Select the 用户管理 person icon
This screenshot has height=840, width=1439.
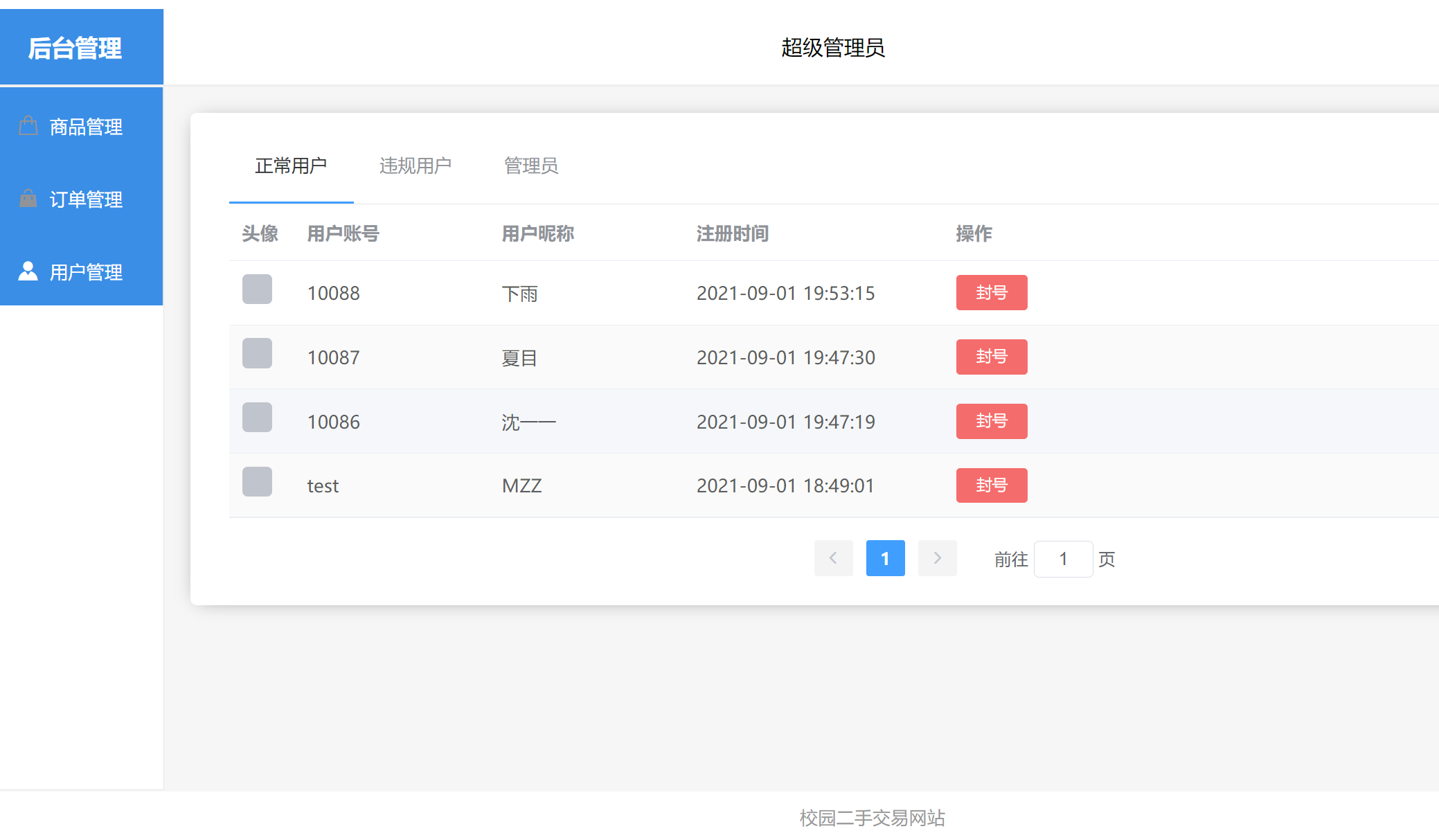(x=28, y=271)
